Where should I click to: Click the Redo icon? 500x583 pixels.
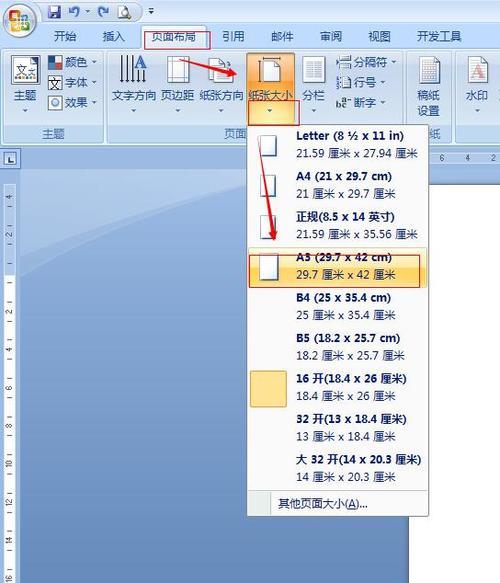click(103, 12)
